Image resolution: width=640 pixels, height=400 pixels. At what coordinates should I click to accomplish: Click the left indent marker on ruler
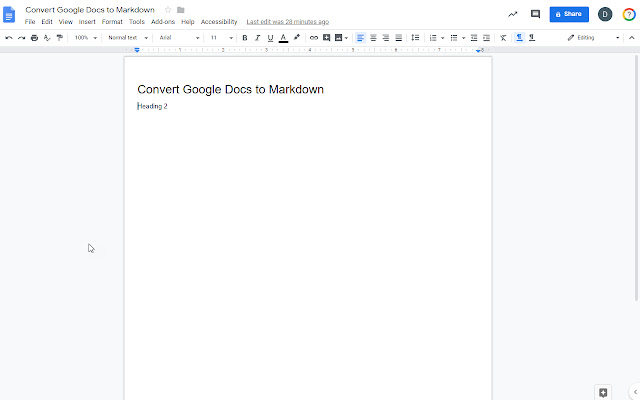[x=137, y=50]
